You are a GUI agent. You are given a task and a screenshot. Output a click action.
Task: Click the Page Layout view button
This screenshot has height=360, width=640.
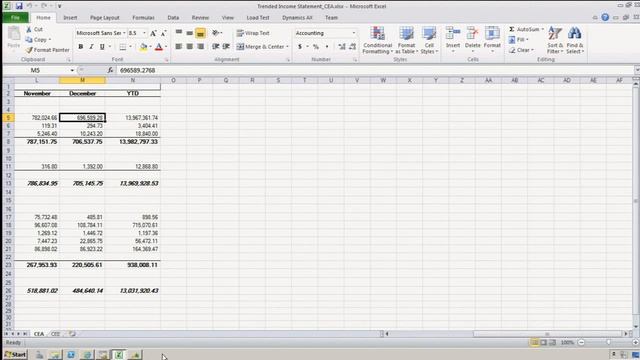(x=543, y=342)
